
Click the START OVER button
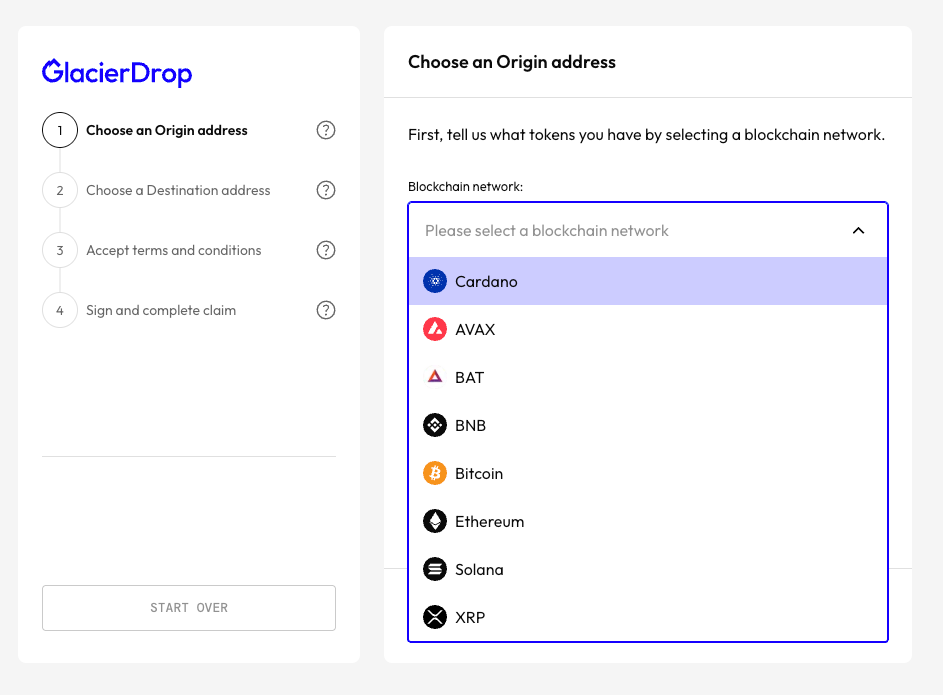189,608
